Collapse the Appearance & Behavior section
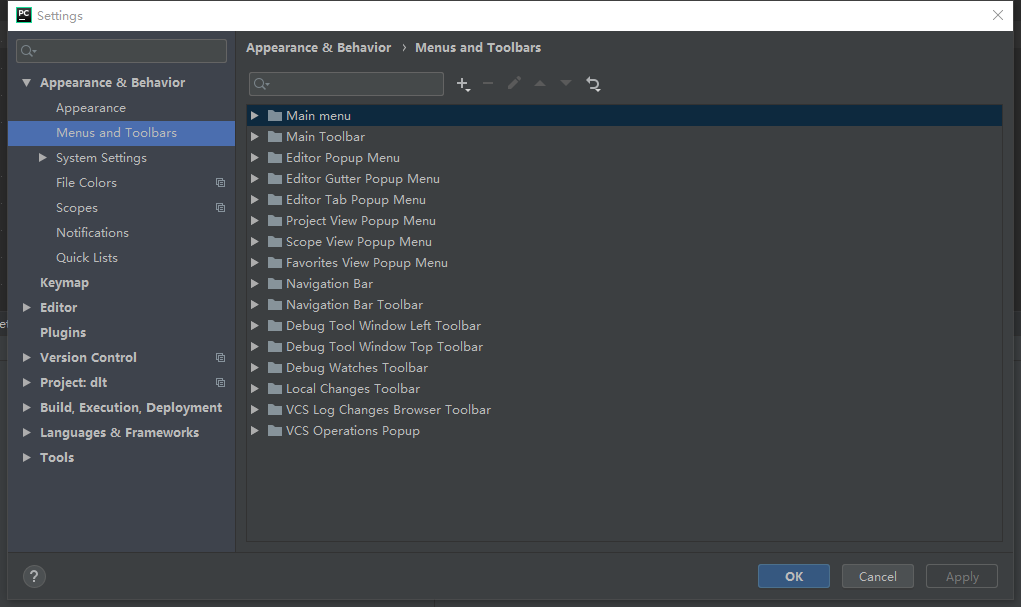 point(25,82)
